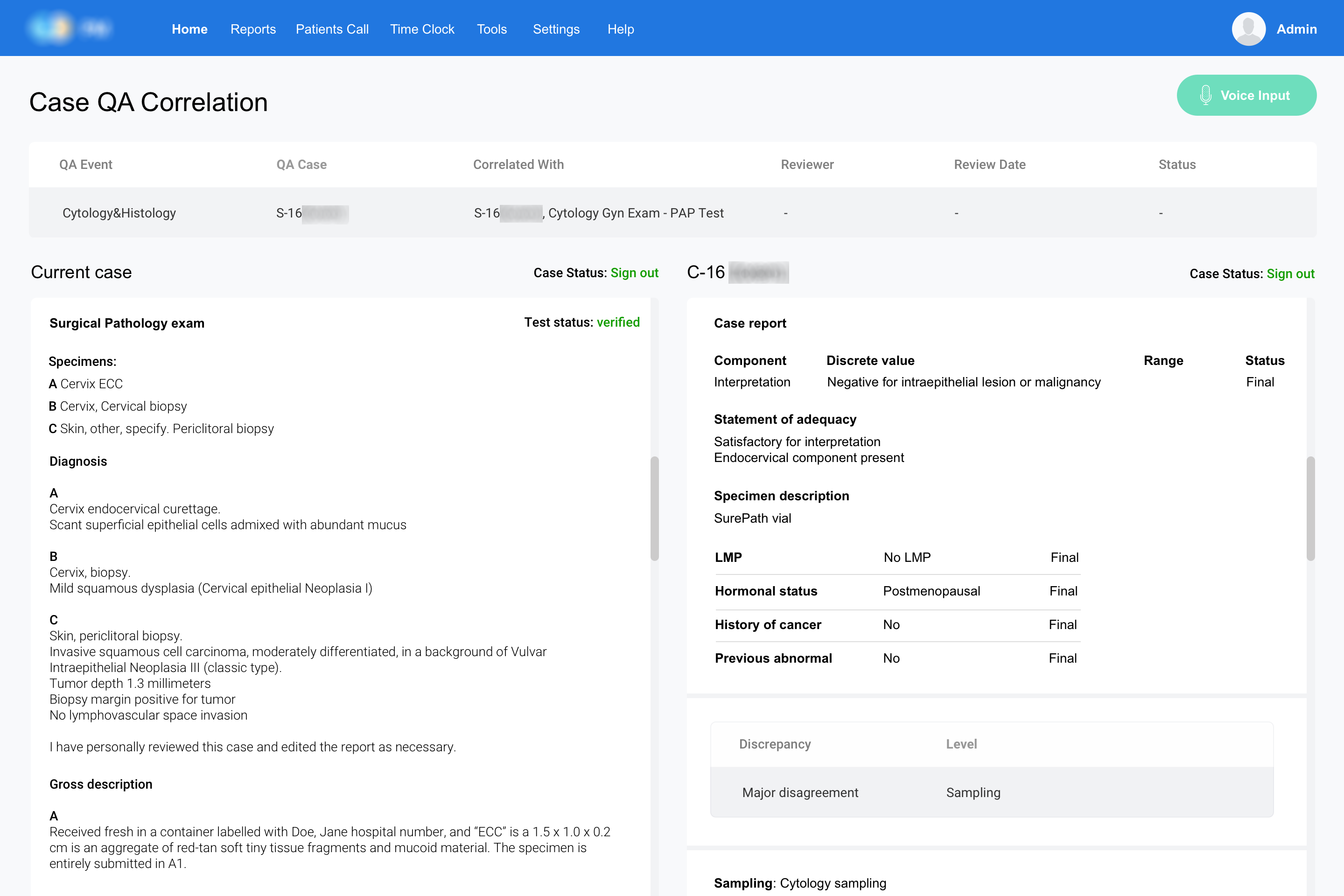Click the QA Case column header

pyautogui.click(x=301, y=165)
